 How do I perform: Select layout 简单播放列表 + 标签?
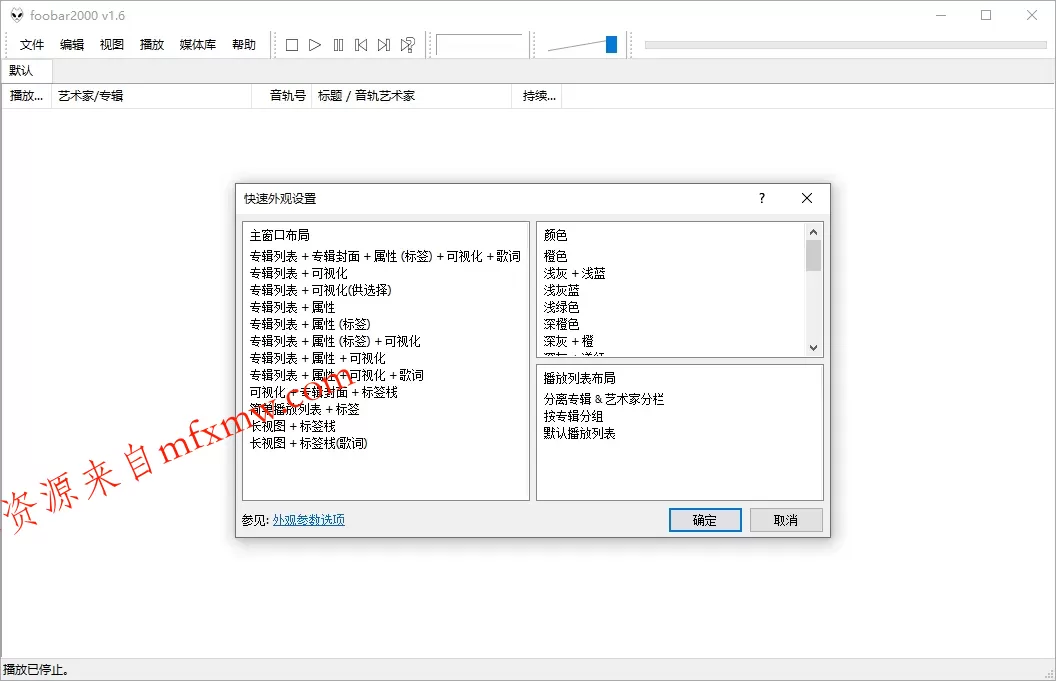pyautogui.click(x=304, y=410)
